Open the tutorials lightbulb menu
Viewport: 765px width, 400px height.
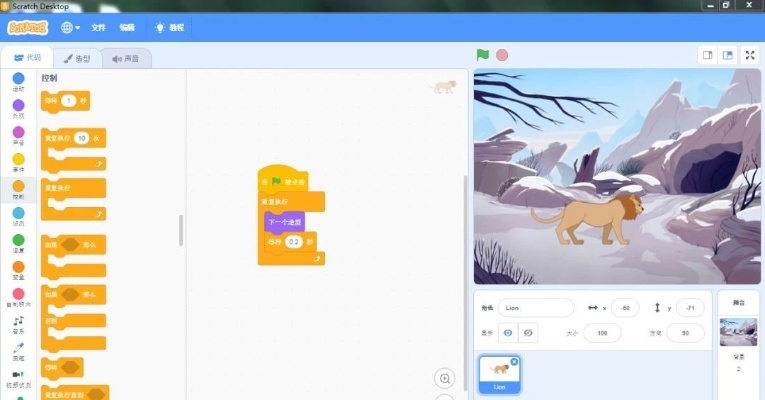(169, 27)
